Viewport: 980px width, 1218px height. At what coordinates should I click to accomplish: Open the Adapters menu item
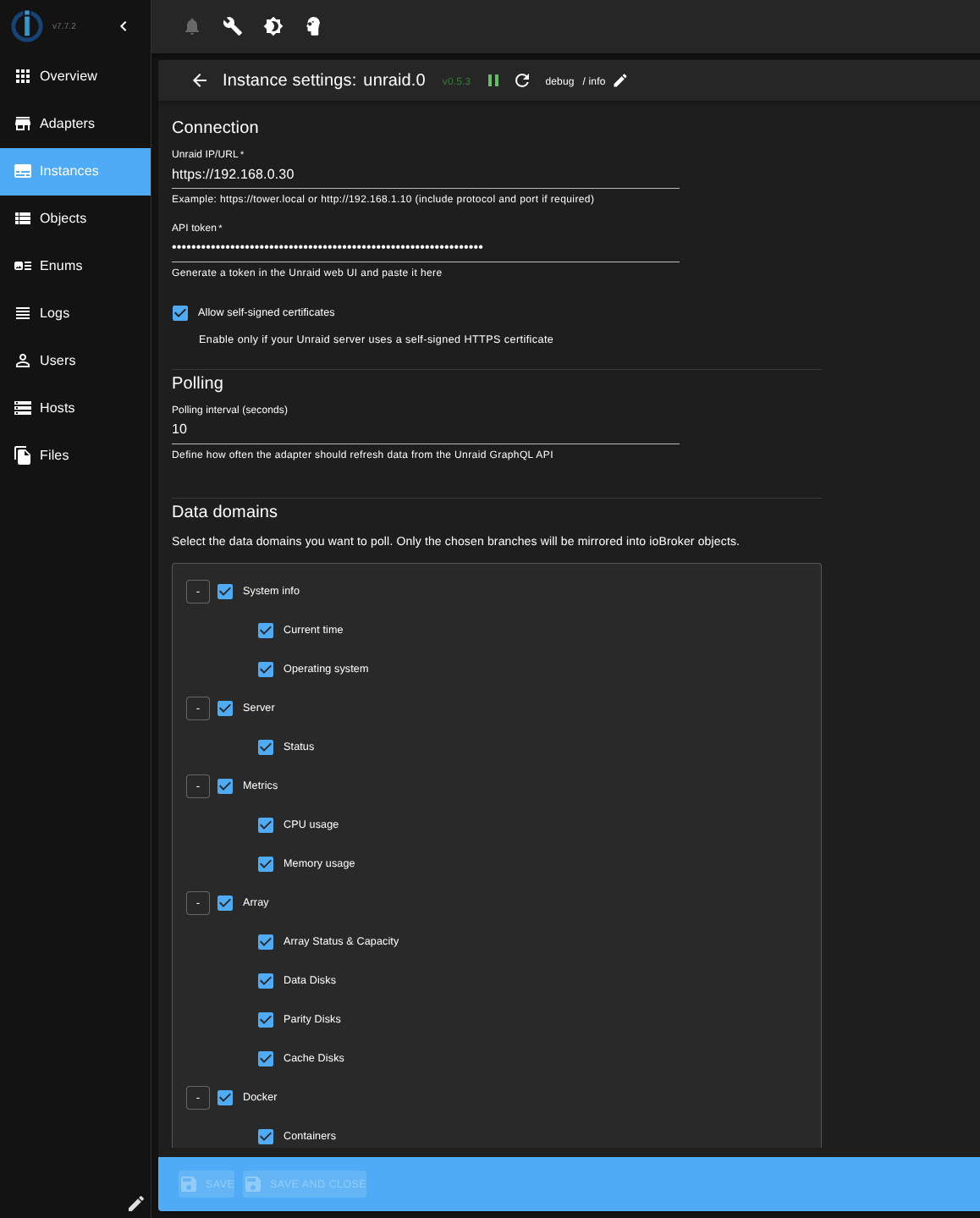click(x=67, y=124)
